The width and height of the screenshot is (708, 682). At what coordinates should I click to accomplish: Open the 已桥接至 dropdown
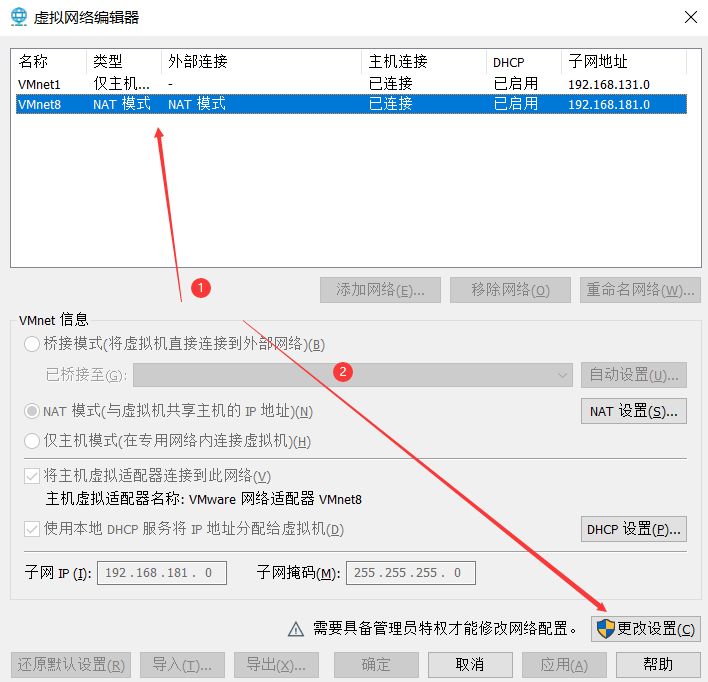353,375
